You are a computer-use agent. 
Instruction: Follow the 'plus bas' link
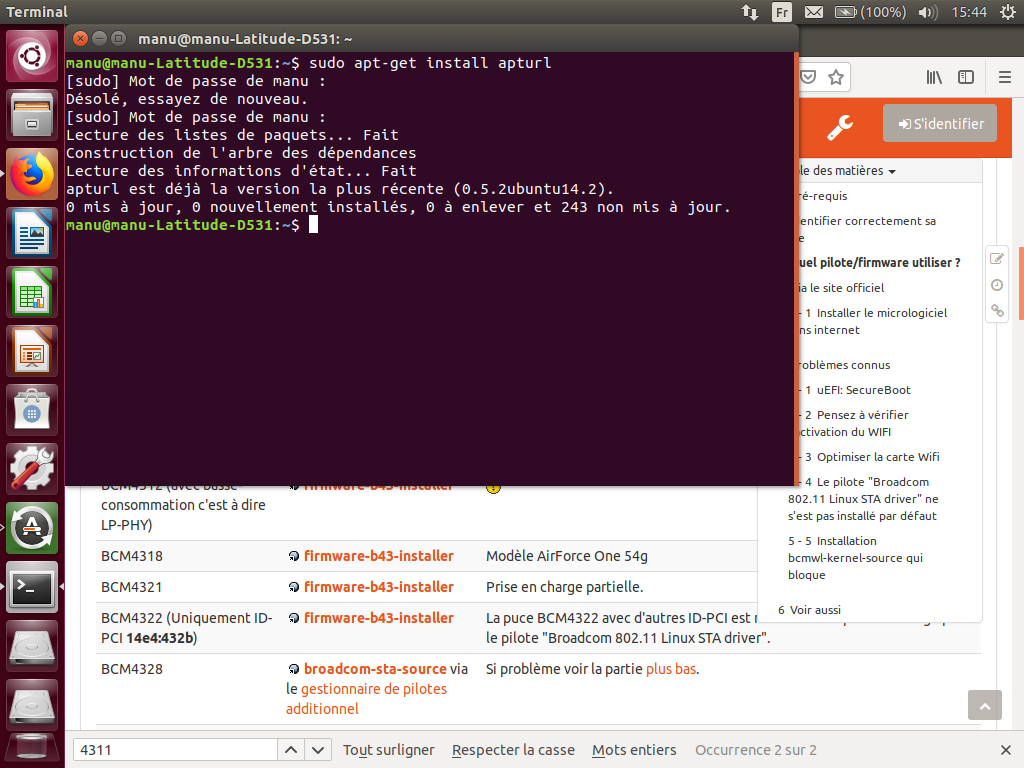pyautogui.click(x=671, y=669)
